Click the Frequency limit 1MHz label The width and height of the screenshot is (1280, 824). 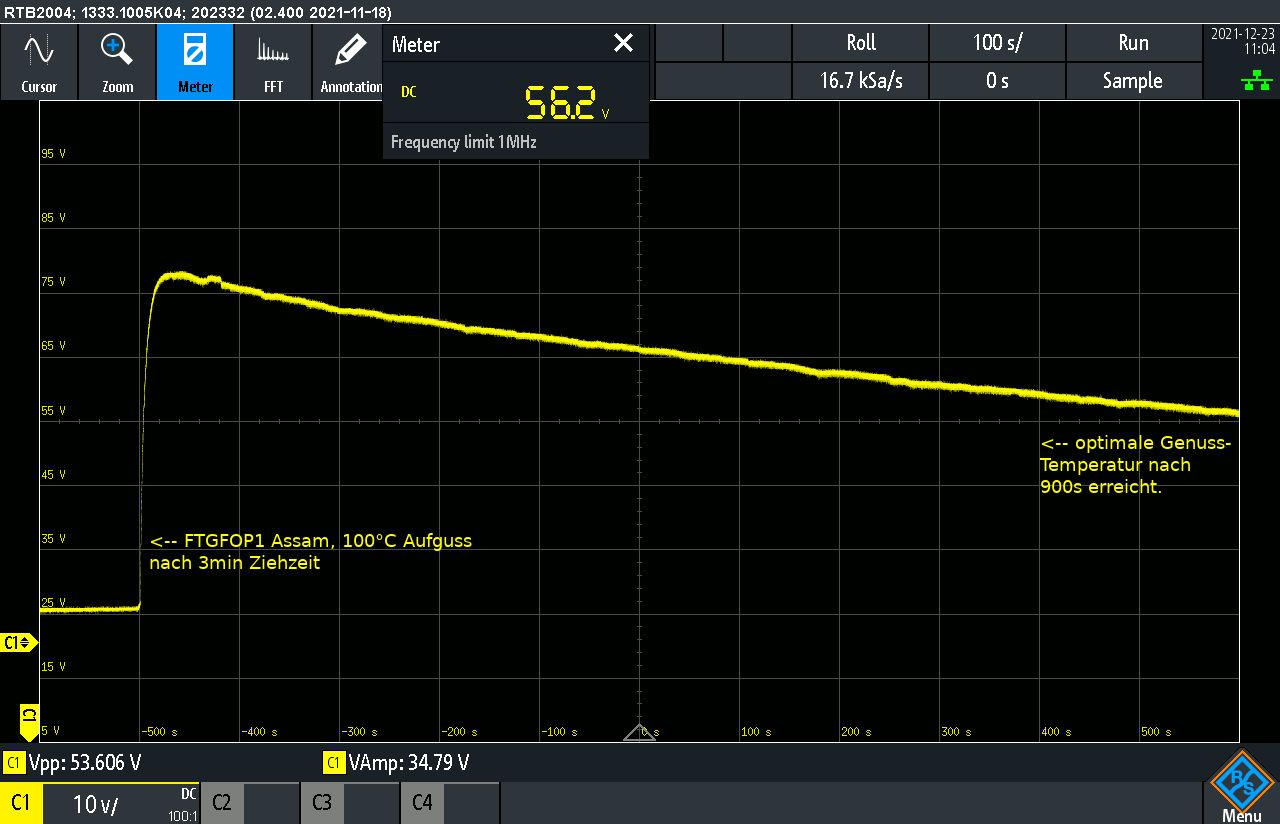click(464, 142)
